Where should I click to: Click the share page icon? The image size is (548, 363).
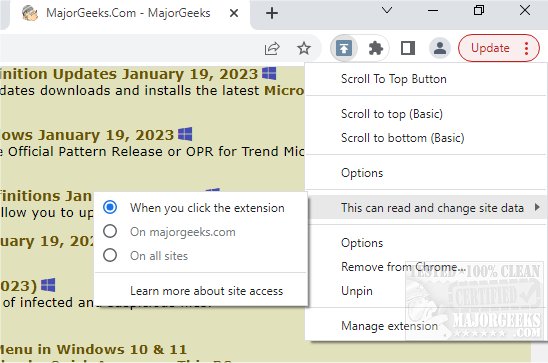272,48
